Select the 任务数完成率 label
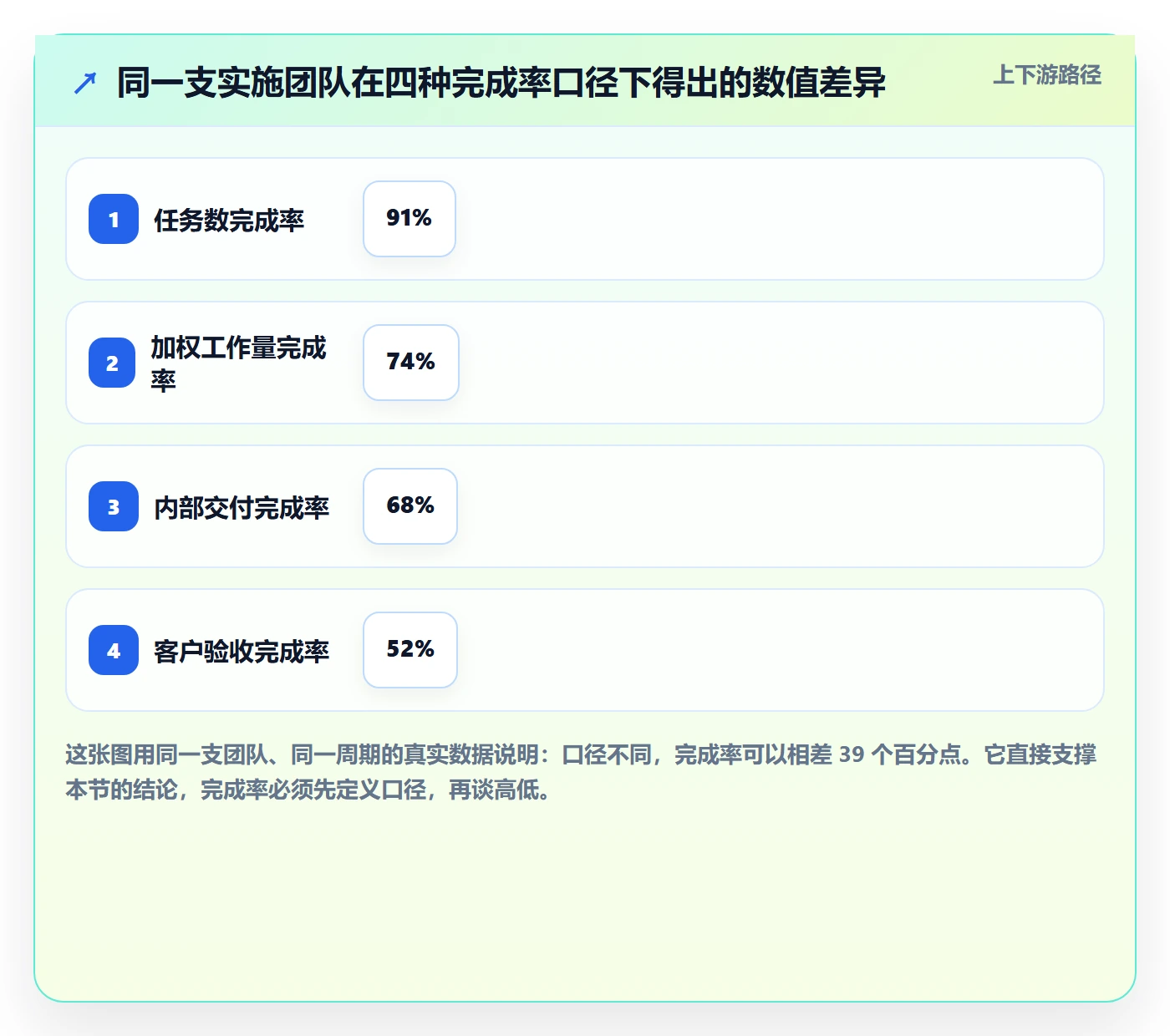 [229, 220]
